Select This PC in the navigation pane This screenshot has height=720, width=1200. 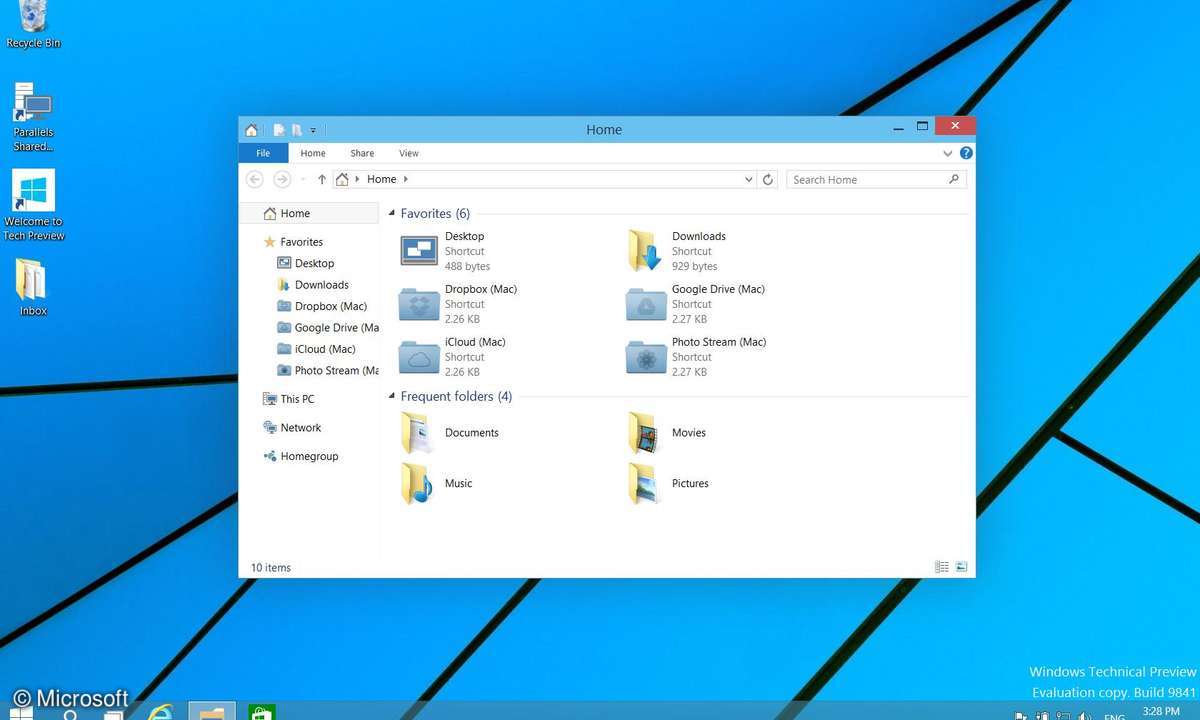coord(289,399)
